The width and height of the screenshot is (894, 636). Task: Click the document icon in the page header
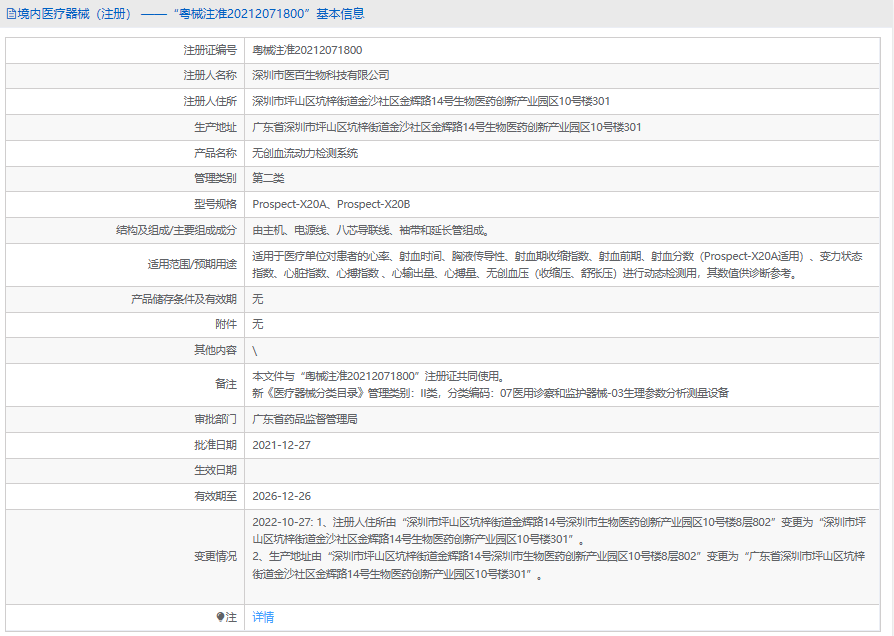11,14
